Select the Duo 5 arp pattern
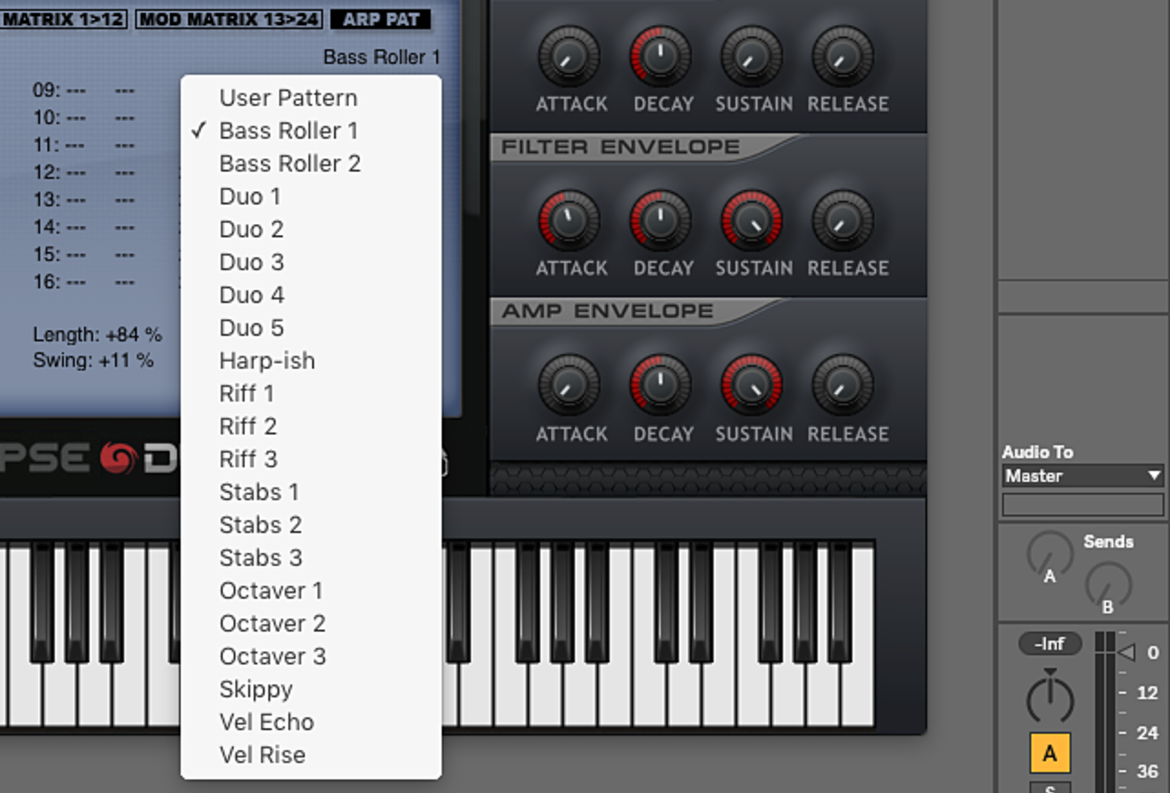Viewport: 1170px width, 793px height. tap(311, 327)
